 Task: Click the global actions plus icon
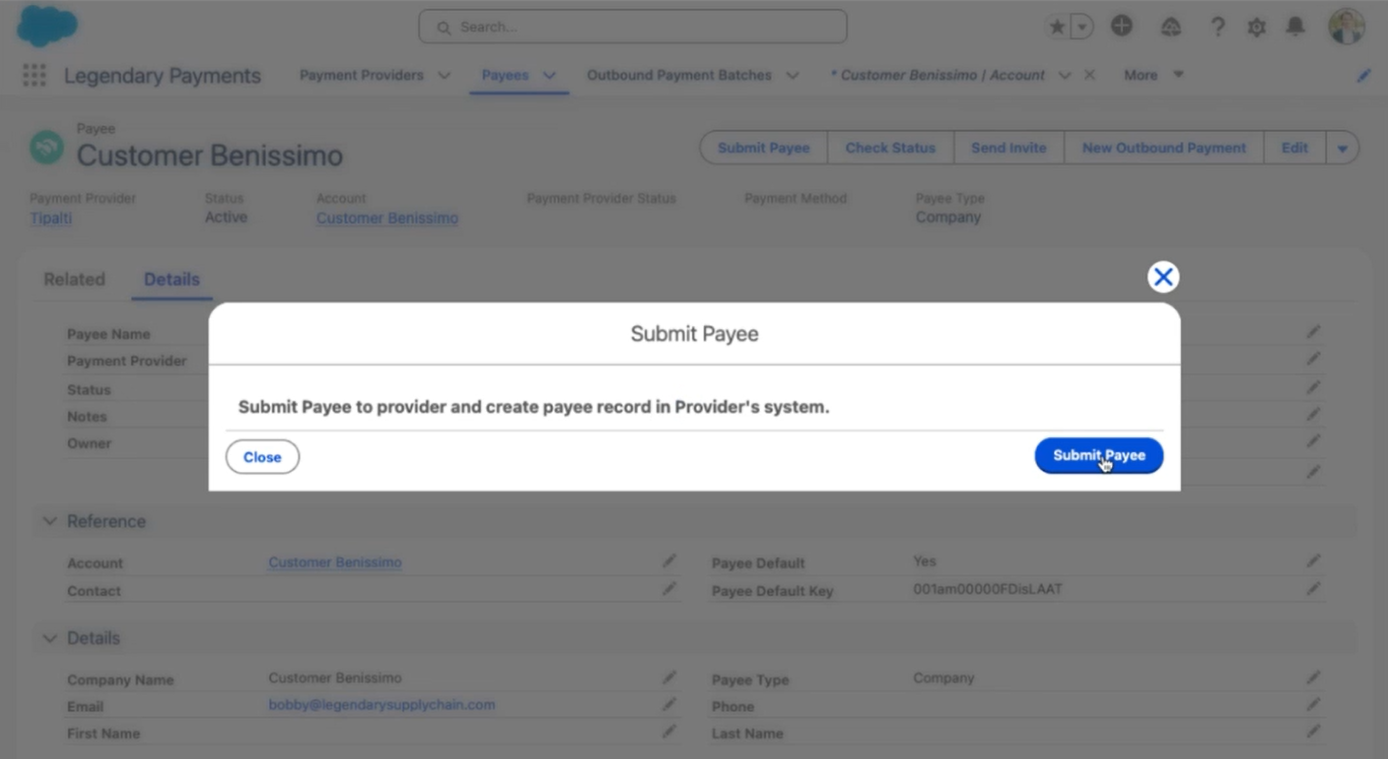pos(1121,27)
